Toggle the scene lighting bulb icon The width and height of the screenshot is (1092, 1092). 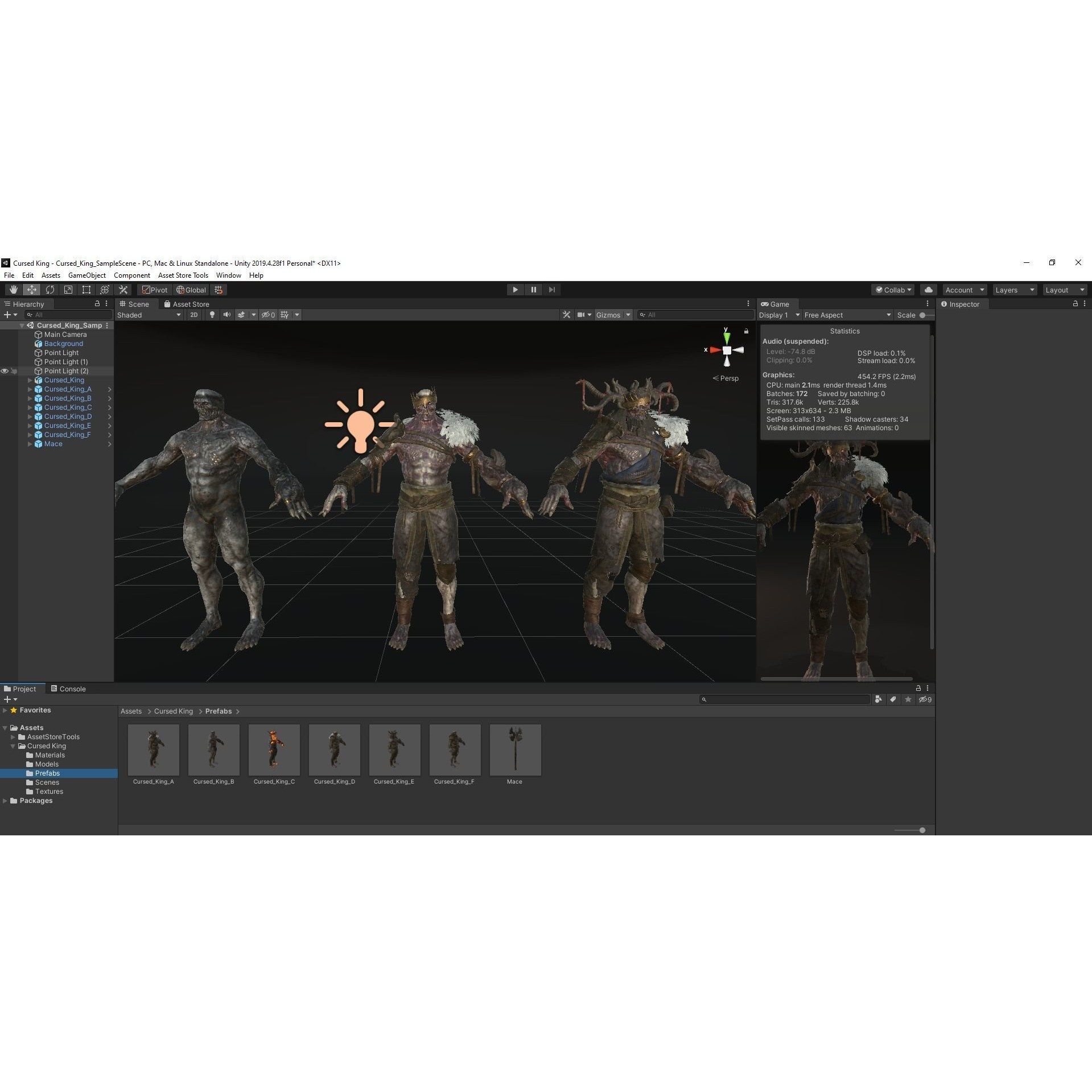pos(211,315)
